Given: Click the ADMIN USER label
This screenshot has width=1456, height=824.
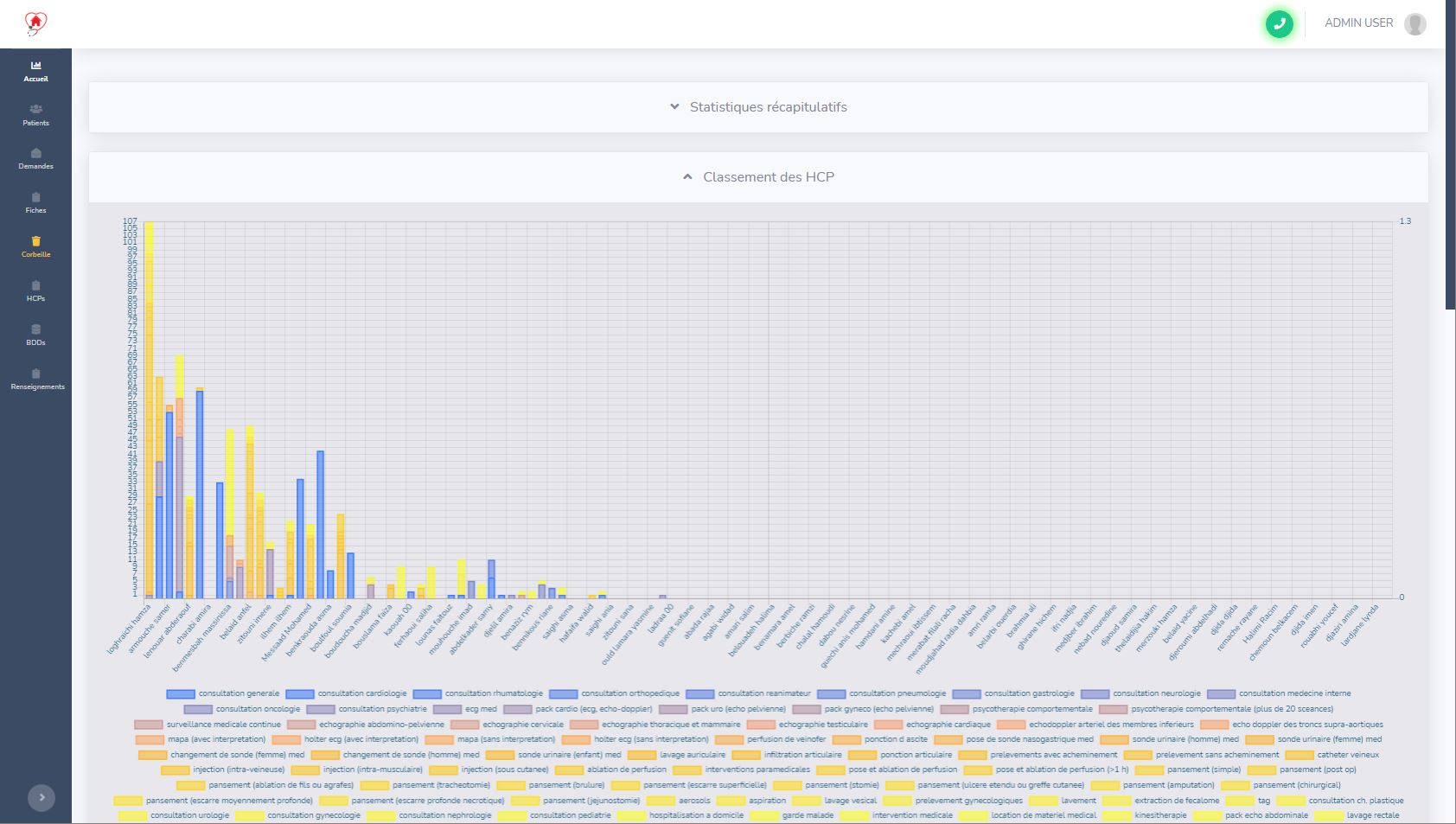Looking at the screenshot, I should (x=1358, y=23).
